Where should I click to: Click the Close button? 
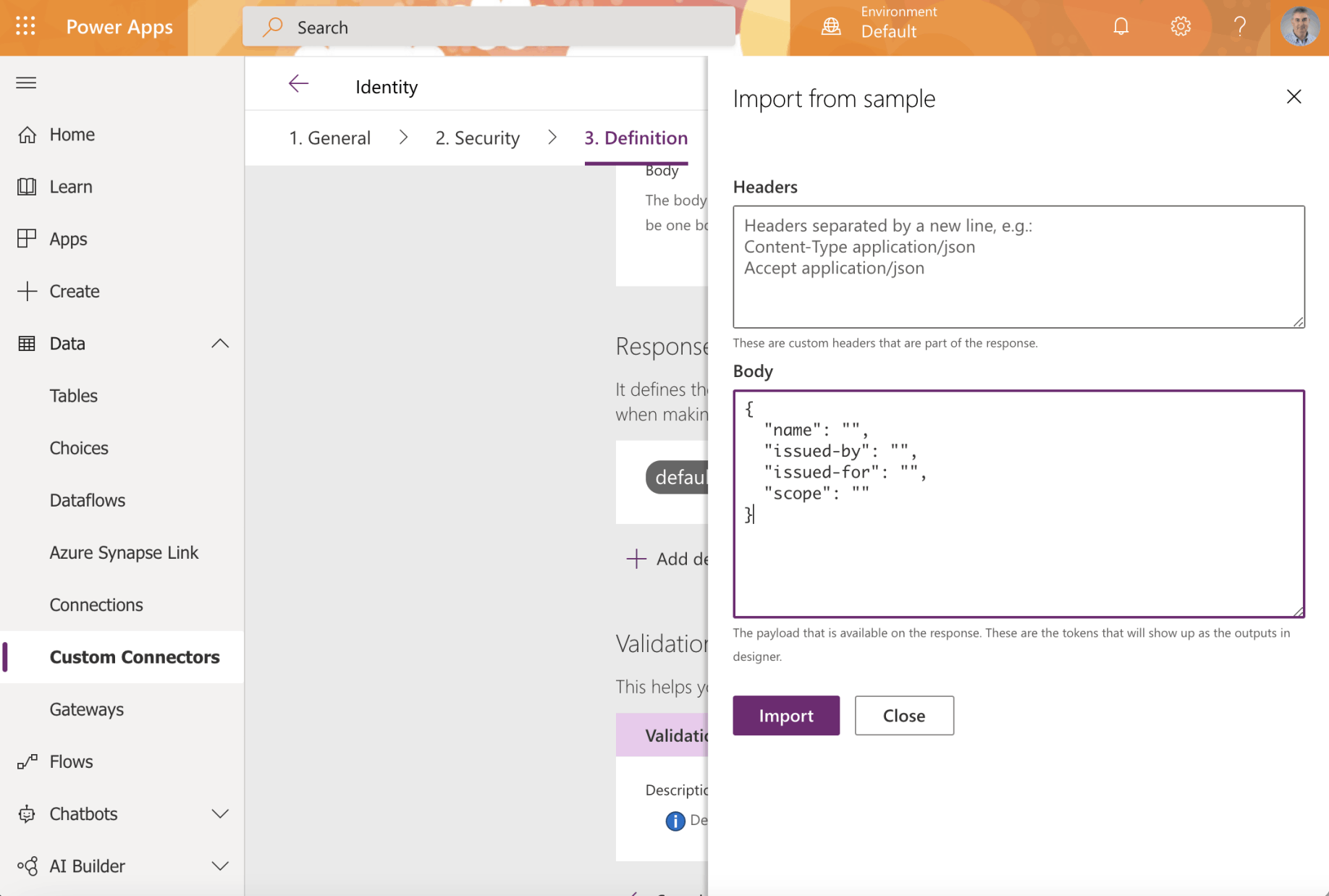click(x=904, y=716)
